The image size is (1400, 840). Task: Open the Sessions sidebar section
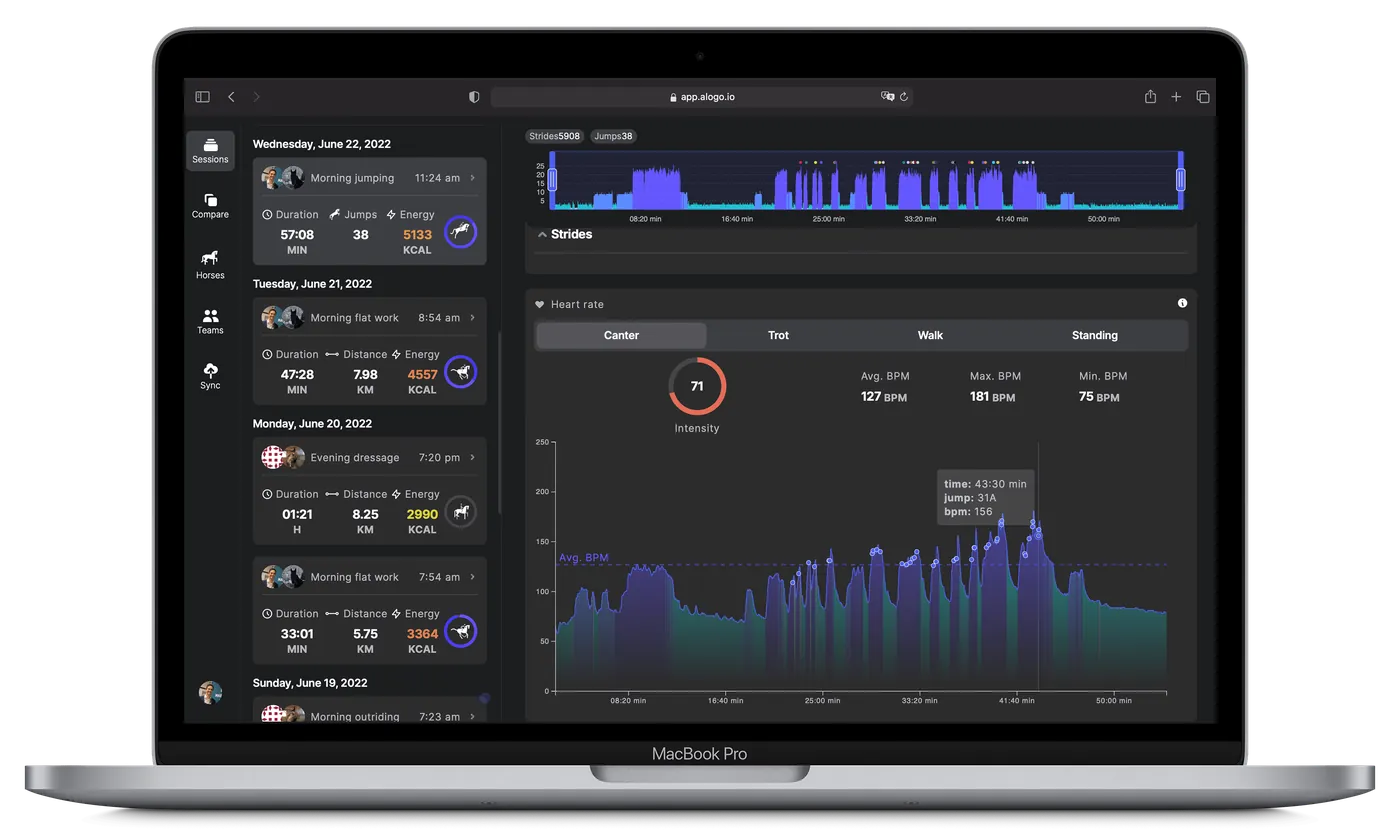click(x=210, y=150)
